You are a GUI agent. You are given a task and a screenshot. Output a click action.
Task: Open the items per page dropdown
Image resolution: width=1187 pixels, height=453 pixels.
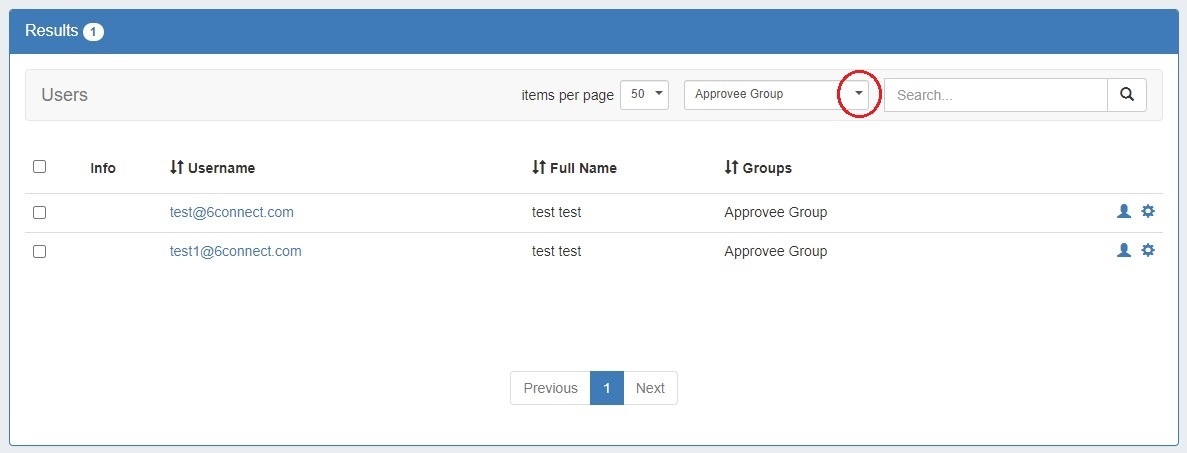click(x=644, y=95)
